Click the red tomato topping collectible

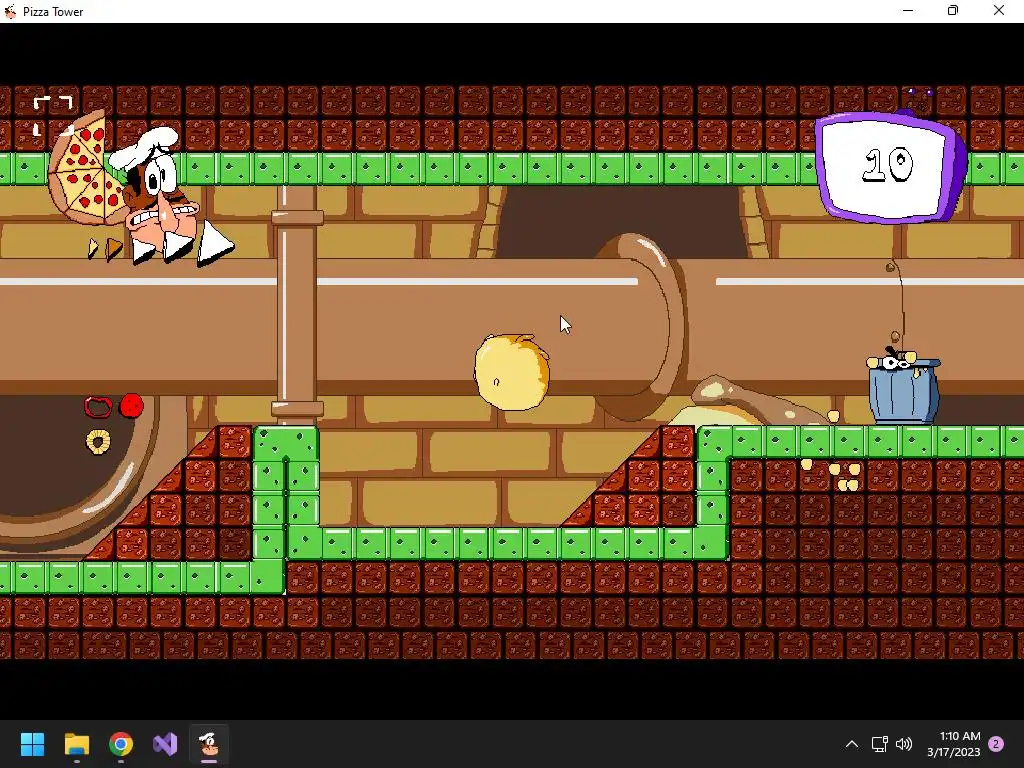pyautogui.click(x=132, y=406)
